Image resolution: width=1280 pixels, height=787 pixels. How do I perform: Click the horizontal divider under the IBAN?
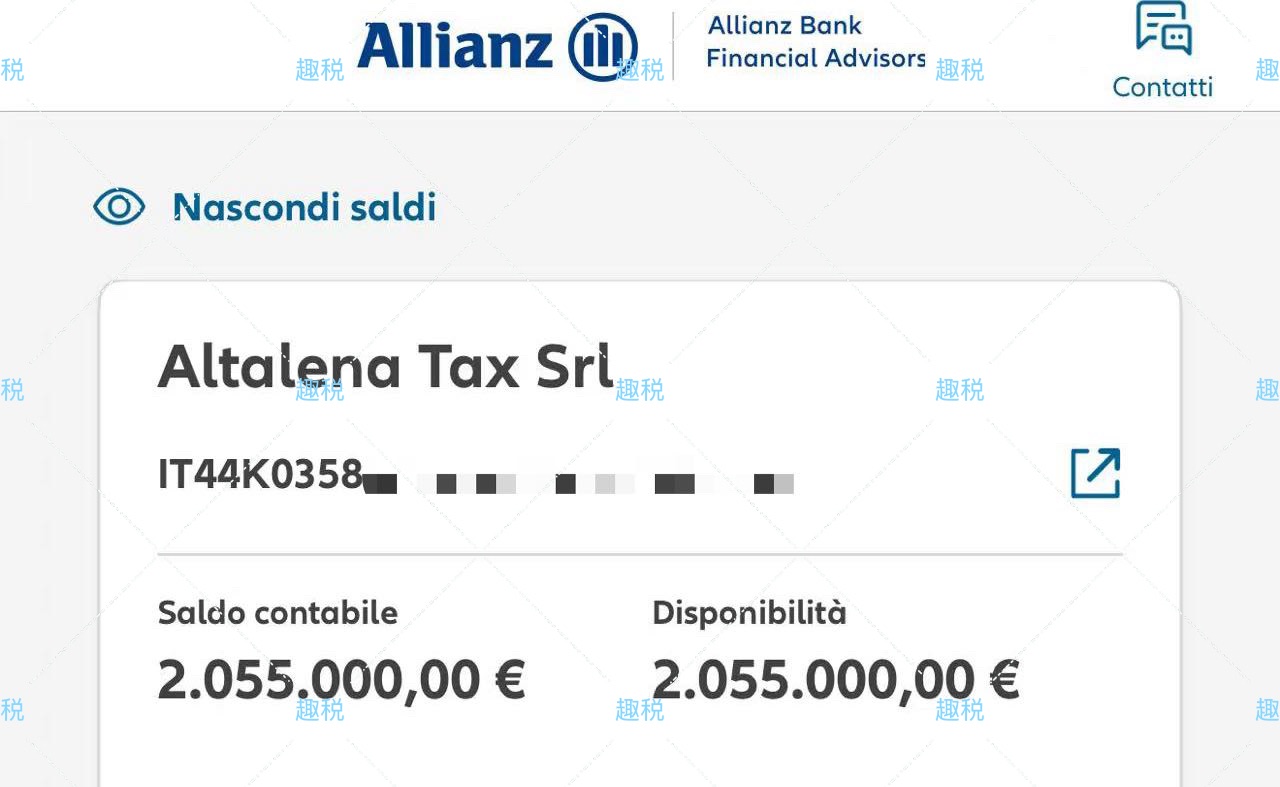pos(640,554)
